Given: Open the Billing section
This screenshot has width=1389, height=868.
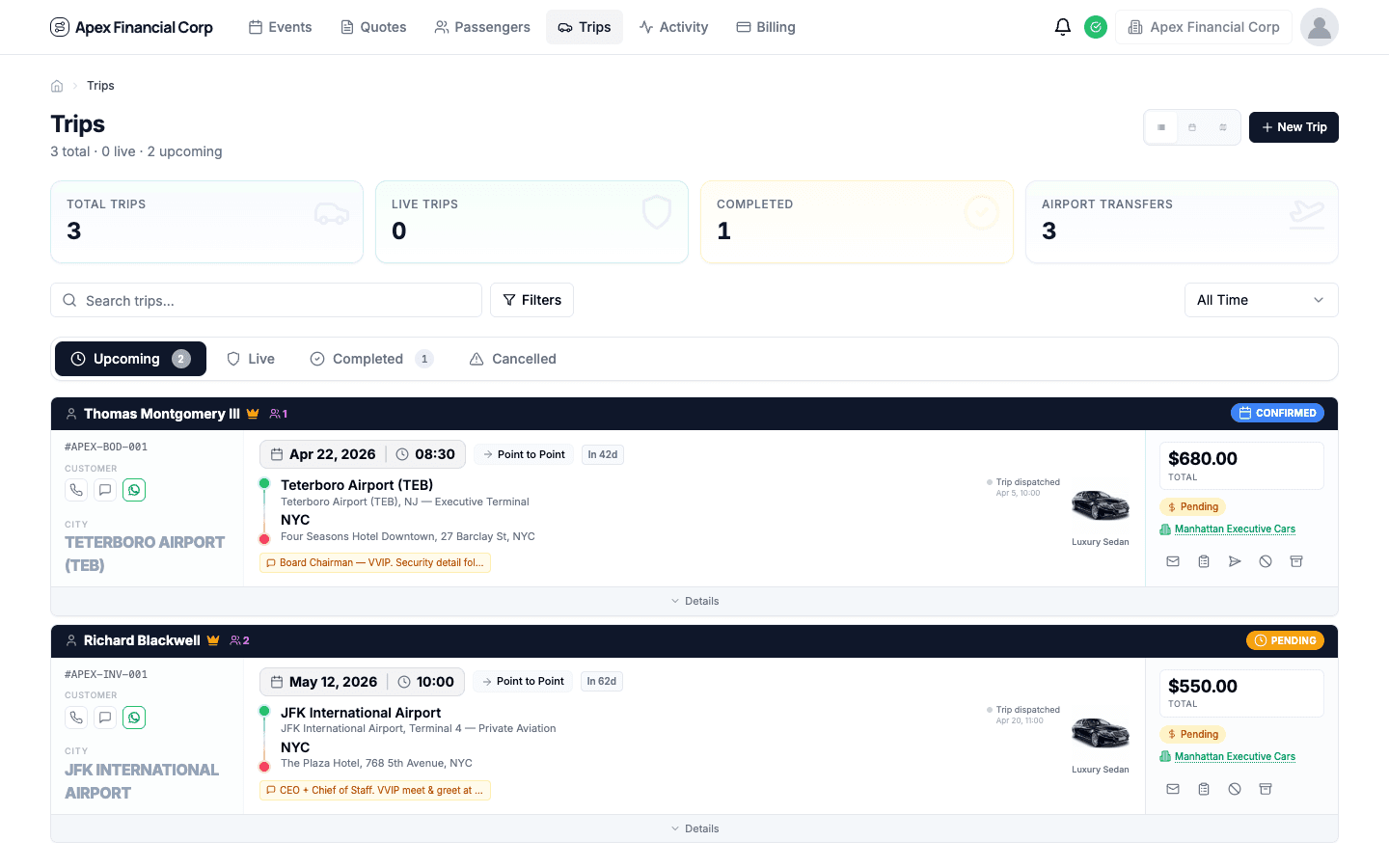Looking at the screenshot, I should coord(766,27).
